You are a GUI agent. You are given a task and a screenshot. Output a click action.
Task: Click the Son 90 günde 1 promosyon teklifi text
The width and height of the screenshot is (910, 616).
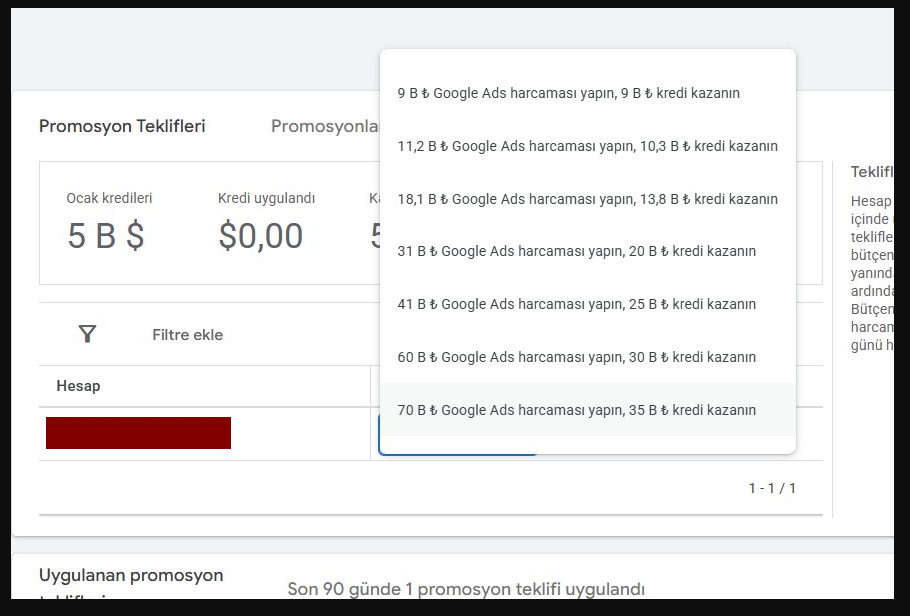[466, 589]
